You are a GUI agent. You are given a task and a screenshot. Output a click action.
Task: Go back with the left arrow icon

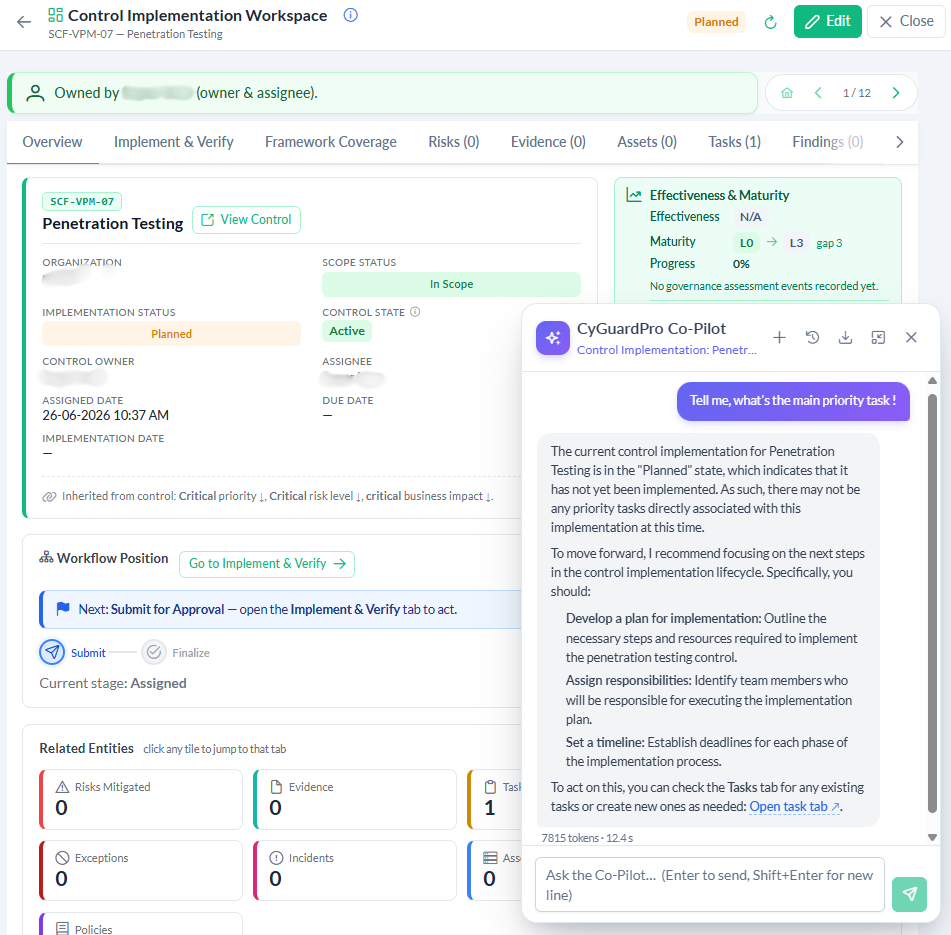(x=24, y=22)
